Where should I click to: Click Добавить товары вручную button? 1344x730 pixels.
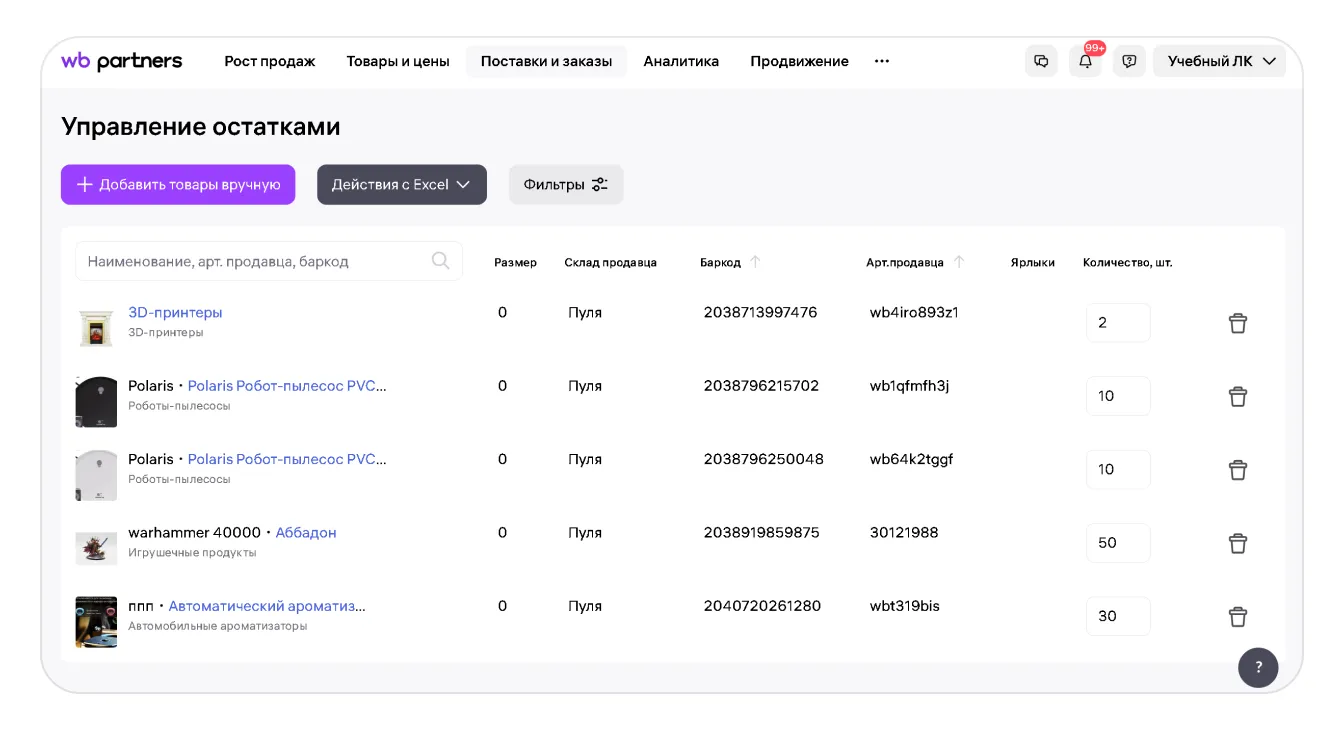pos(178,185)
